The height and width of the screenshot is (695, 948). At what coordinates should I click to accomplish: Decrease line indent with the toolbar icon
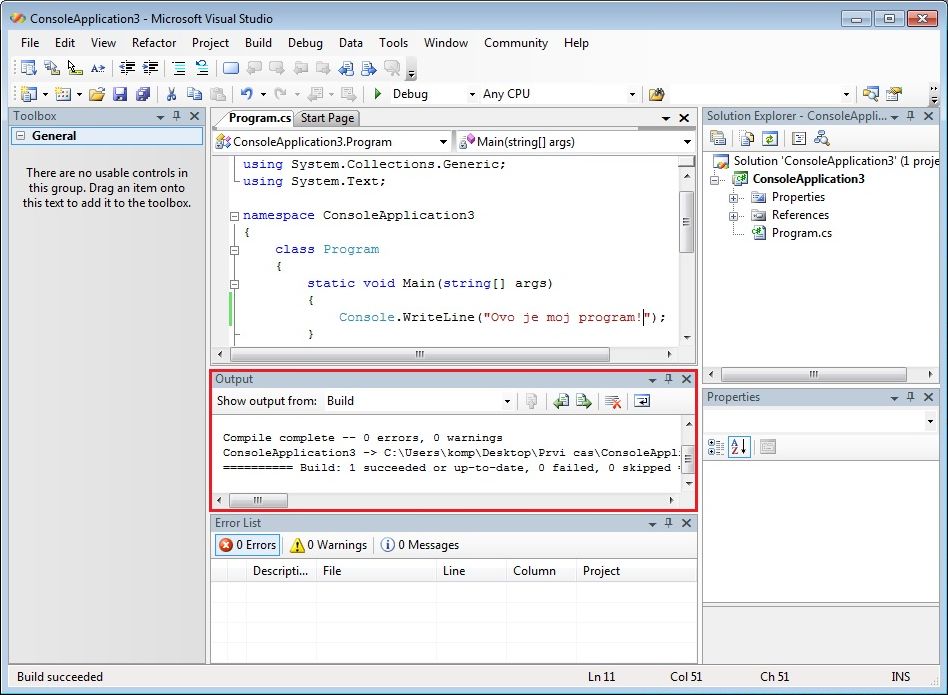[127, 68]
